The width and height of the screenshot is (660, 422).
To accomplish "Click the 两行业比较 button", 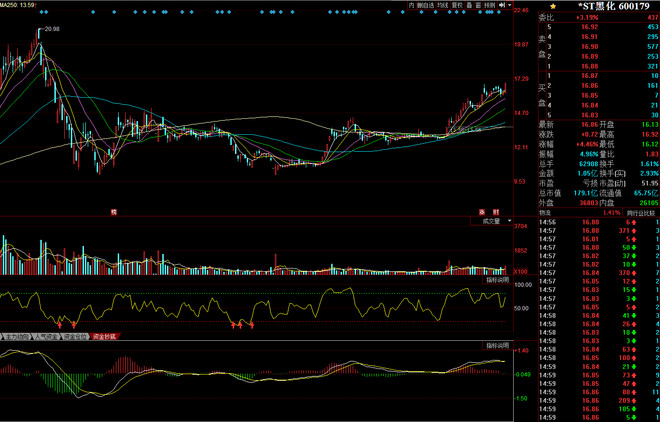I will pyautogui.click(x=641, y=212).
